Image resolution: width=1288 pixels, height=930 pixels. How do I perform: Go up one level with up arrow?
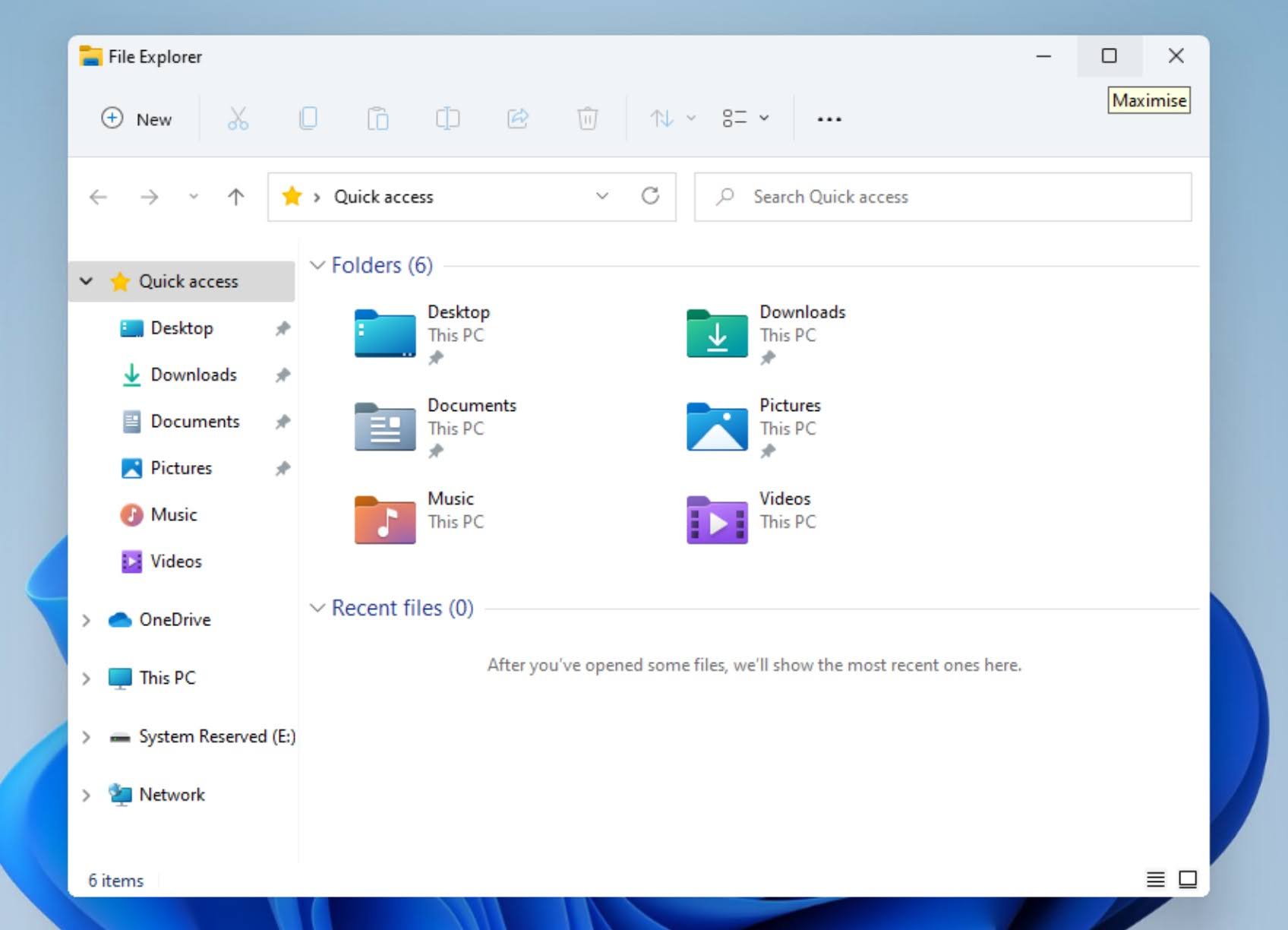click(236, 197)
